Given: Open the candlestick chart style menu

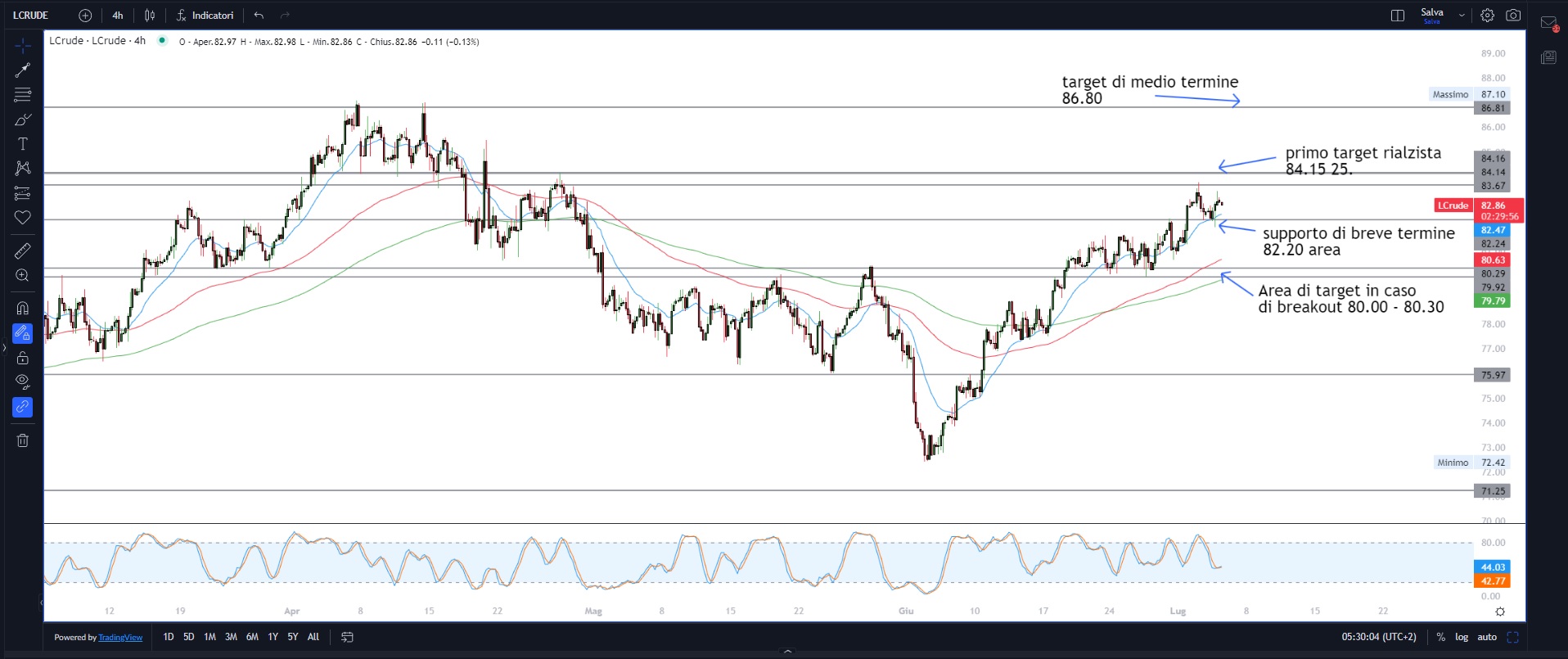Looking at the screenshot, I should point(150,16).
